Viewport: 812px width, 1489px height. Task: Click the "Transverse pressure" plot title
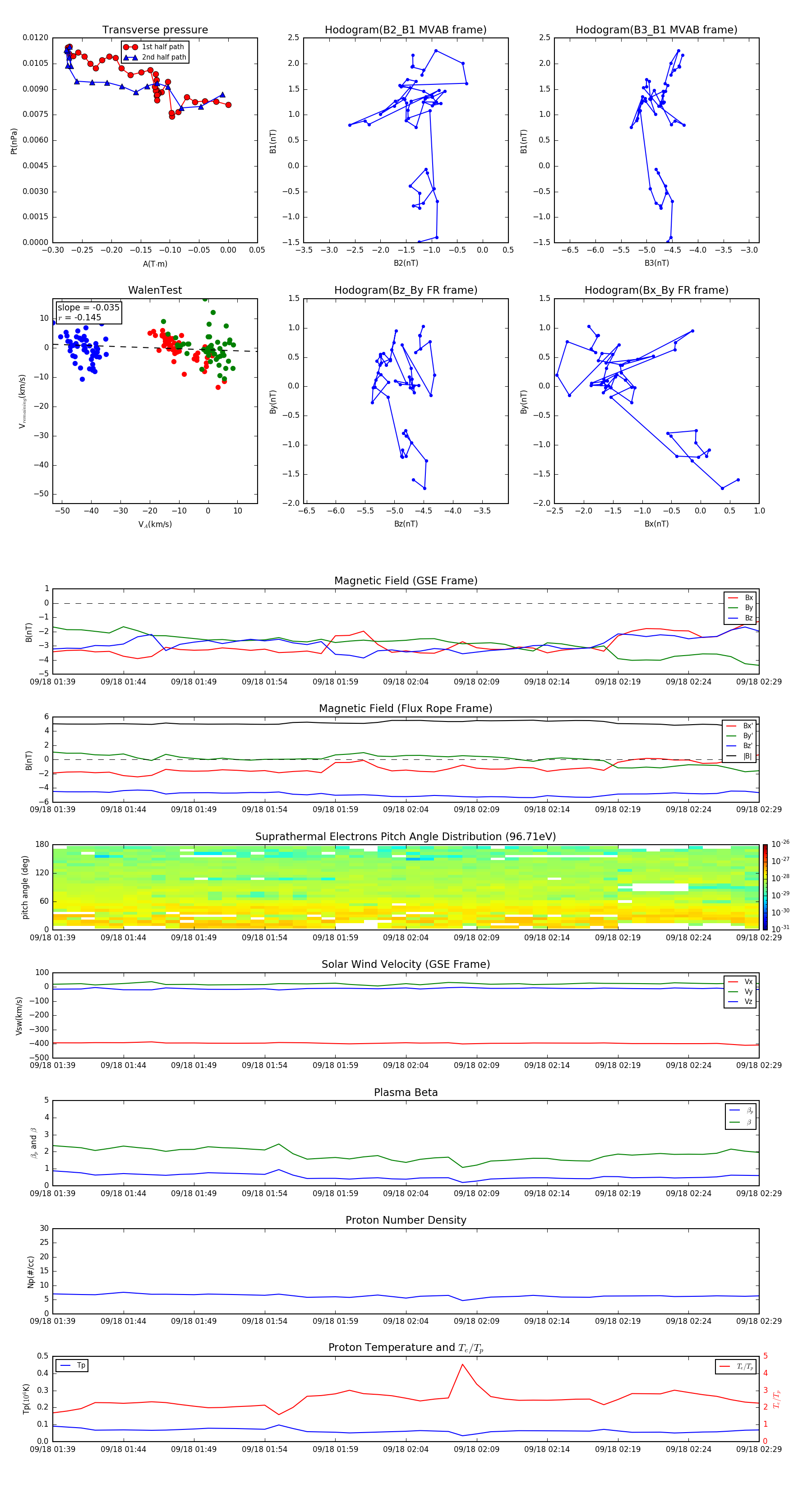tap(155, 30)
